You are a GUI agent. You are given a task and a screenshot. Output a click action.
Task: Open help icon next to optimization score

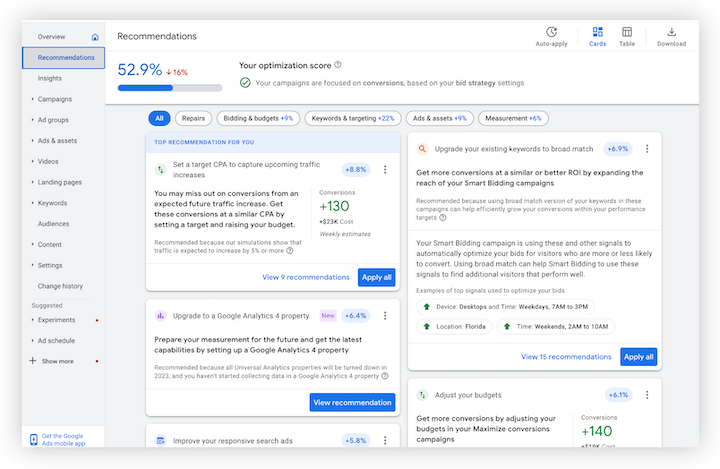[337, 64]
